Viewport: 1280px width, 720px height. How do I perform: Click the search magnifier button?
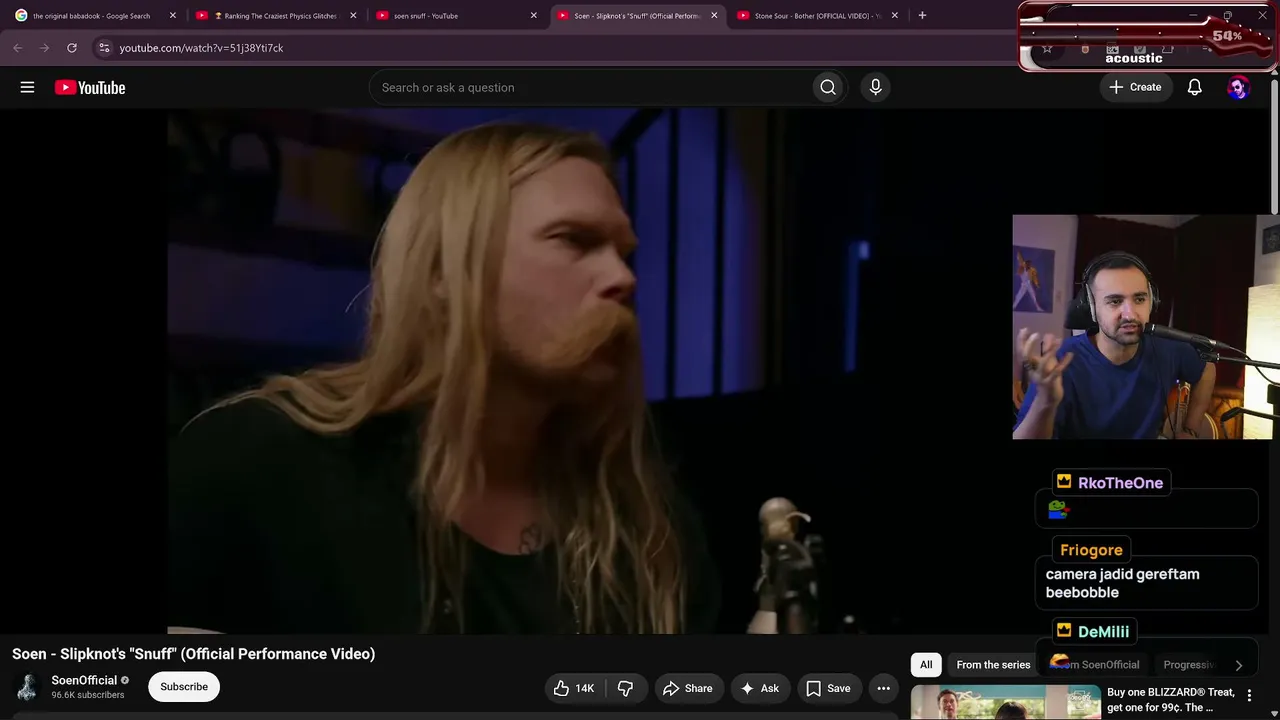[x=828, y=87]
